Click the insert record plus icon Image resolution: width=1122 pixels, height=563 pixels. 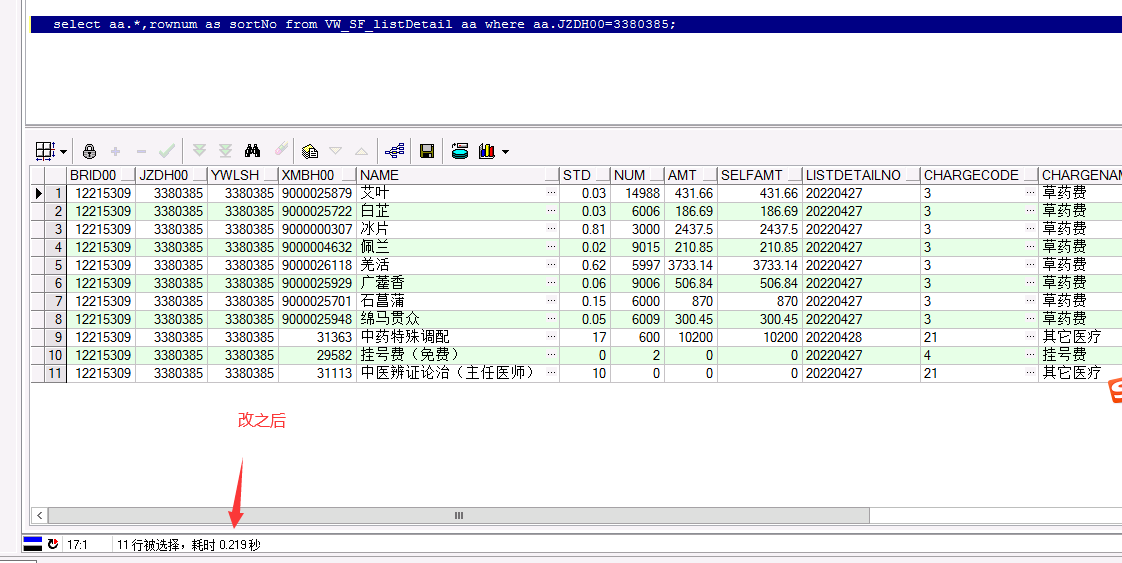115,152
